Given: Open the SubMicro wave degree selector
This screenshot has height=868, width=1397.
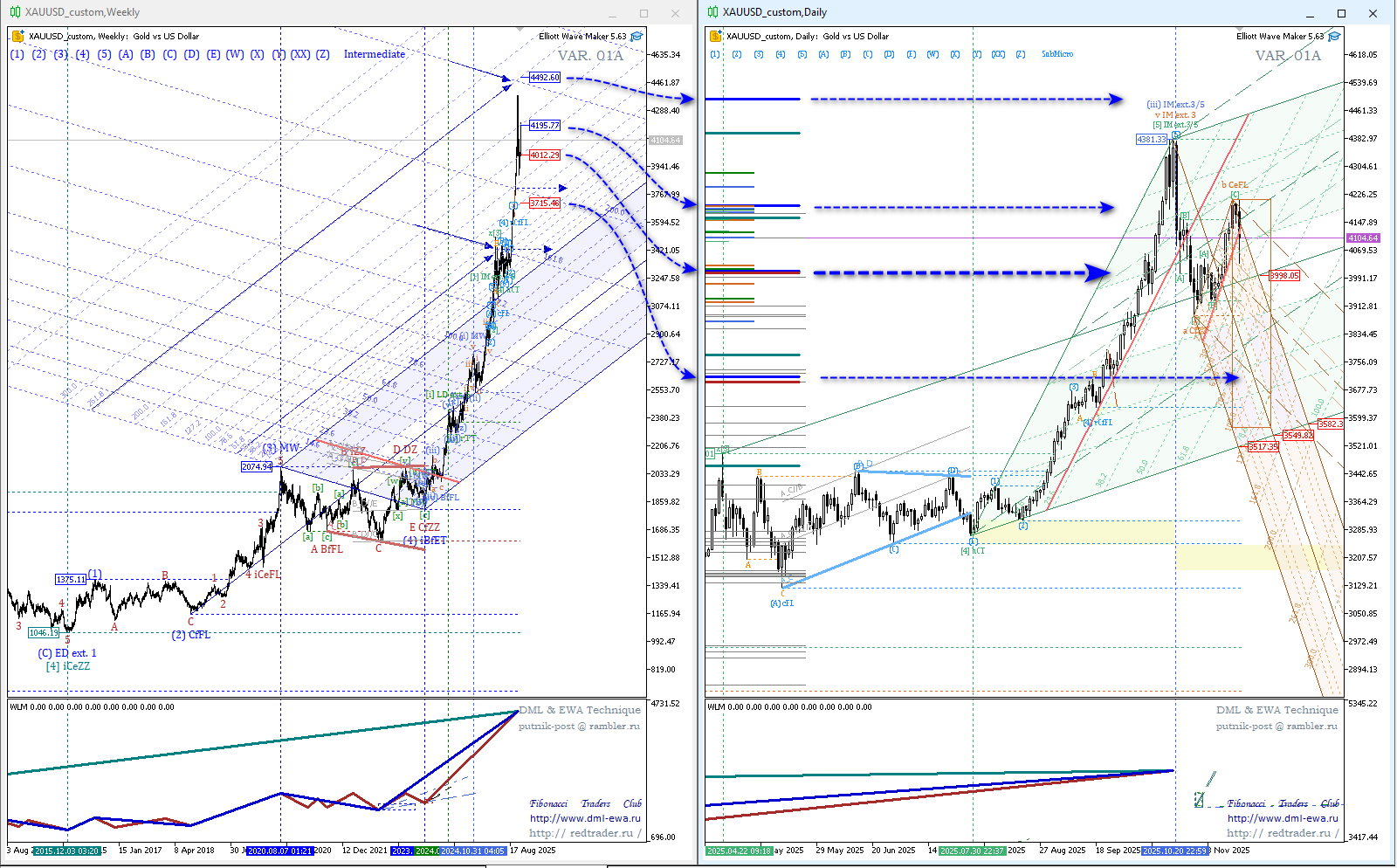Looking at the screenshot, I should click(x=1056, y=54).
